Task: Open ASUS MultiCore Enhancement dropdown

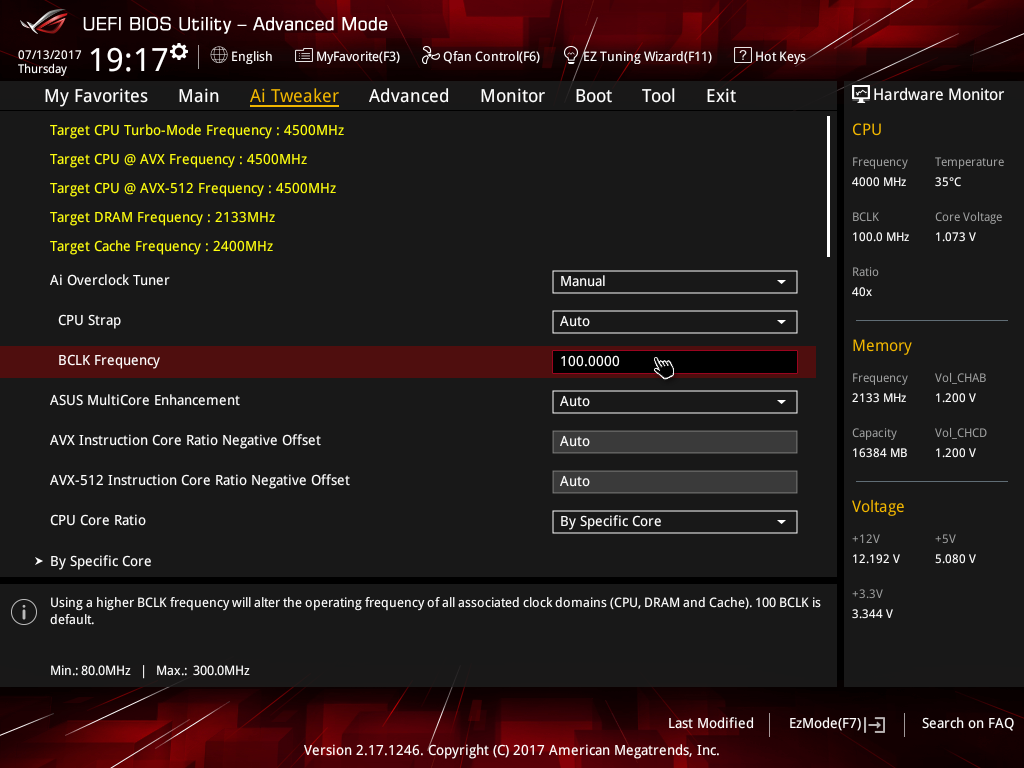Action: tap(675, 402)
